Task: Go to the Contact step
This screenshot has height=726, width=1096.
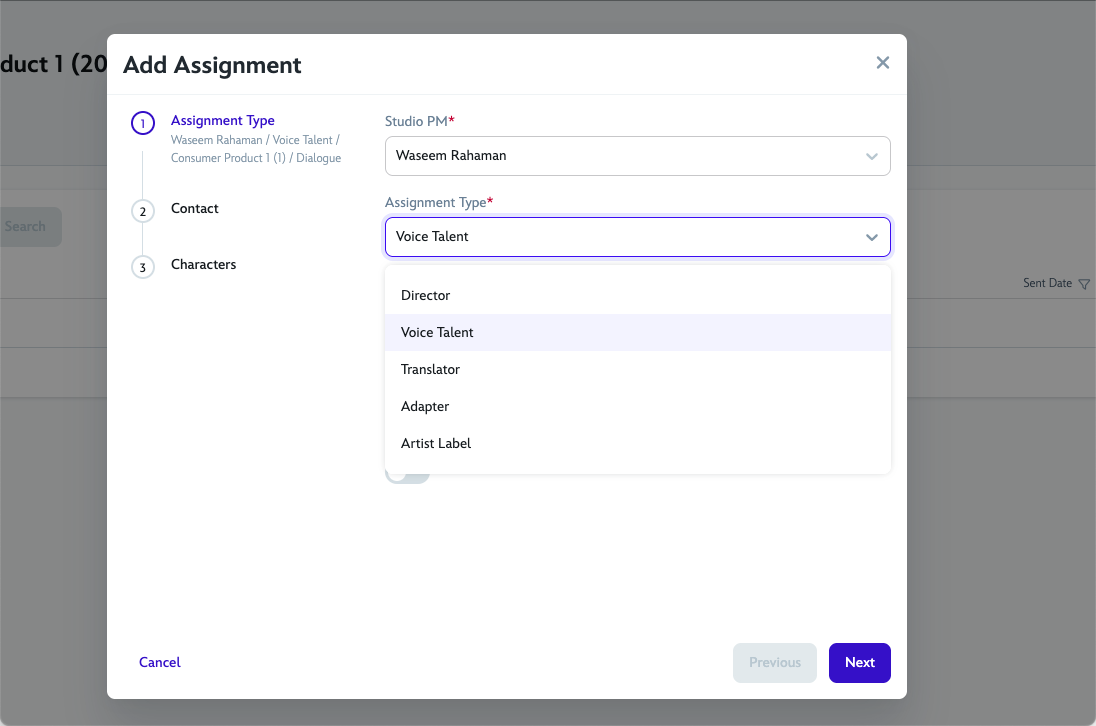Action: tap(194, 208)
